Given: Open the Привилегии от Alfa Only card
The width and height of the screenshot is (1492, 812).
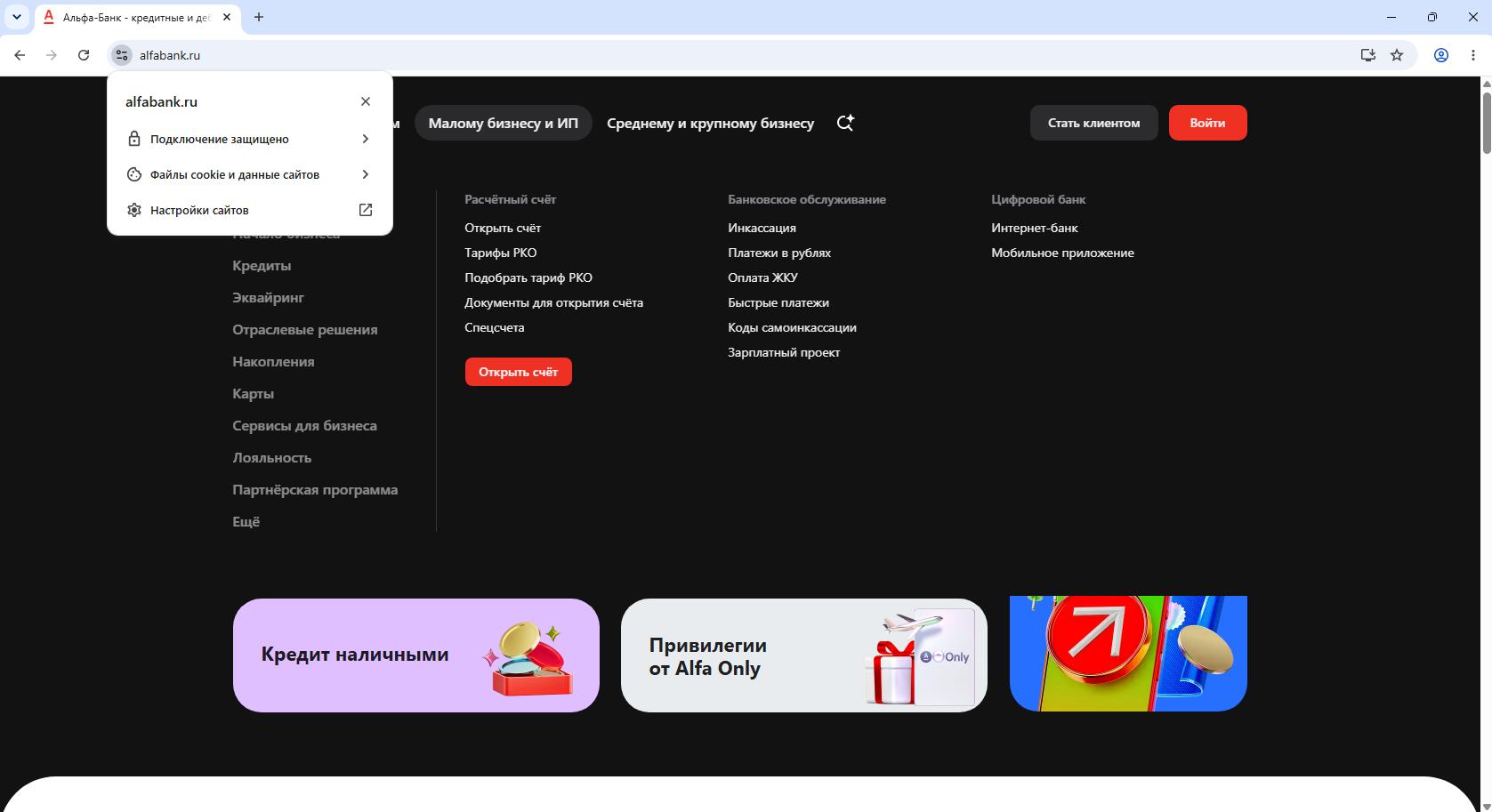Looking at the screenshot, I should (x=804, y=655).
